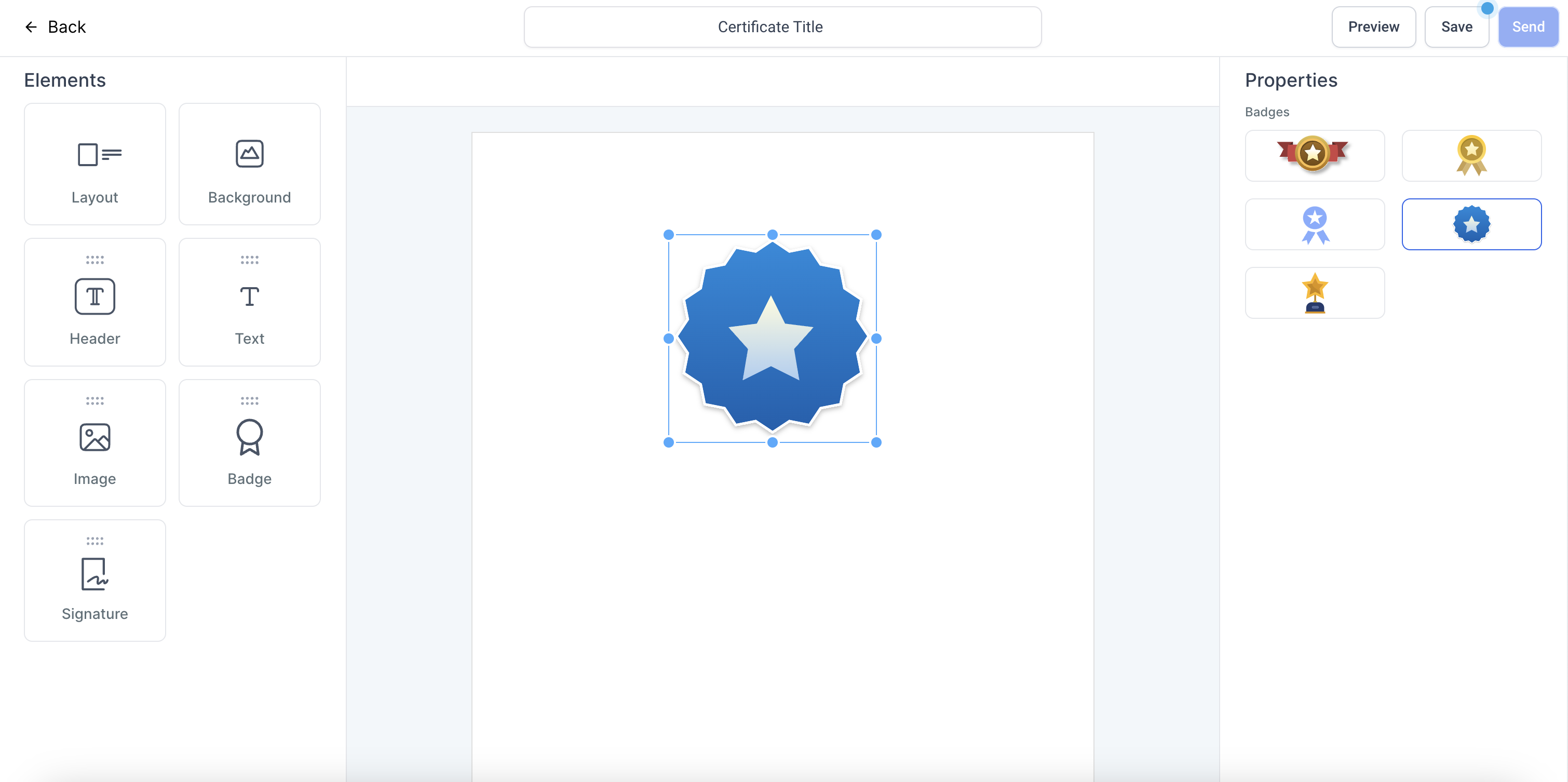The height and width of the screenshot is (782, 1568).
Task: Choose the Badge element
Action: [249, 442]
